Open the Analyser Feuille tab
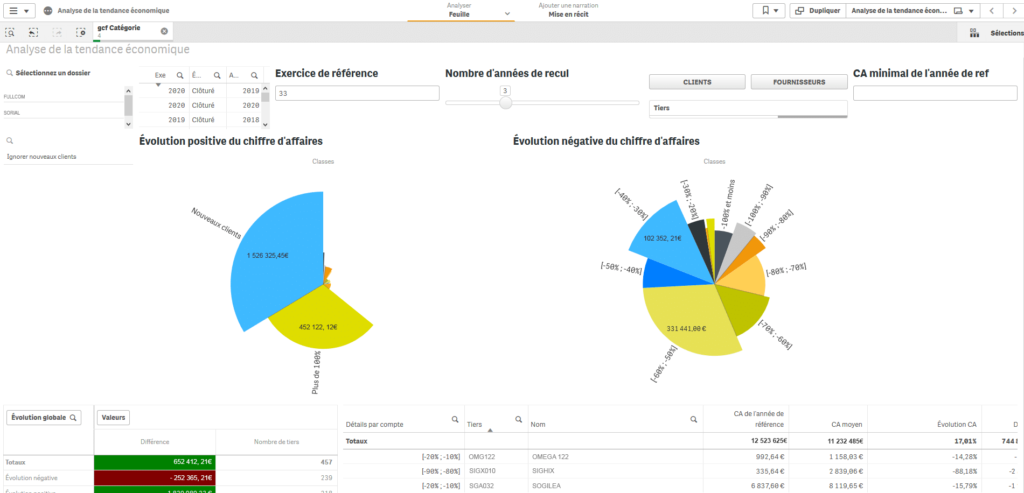Viewport: 1024px width, 493px height. [x=460, y=11]
